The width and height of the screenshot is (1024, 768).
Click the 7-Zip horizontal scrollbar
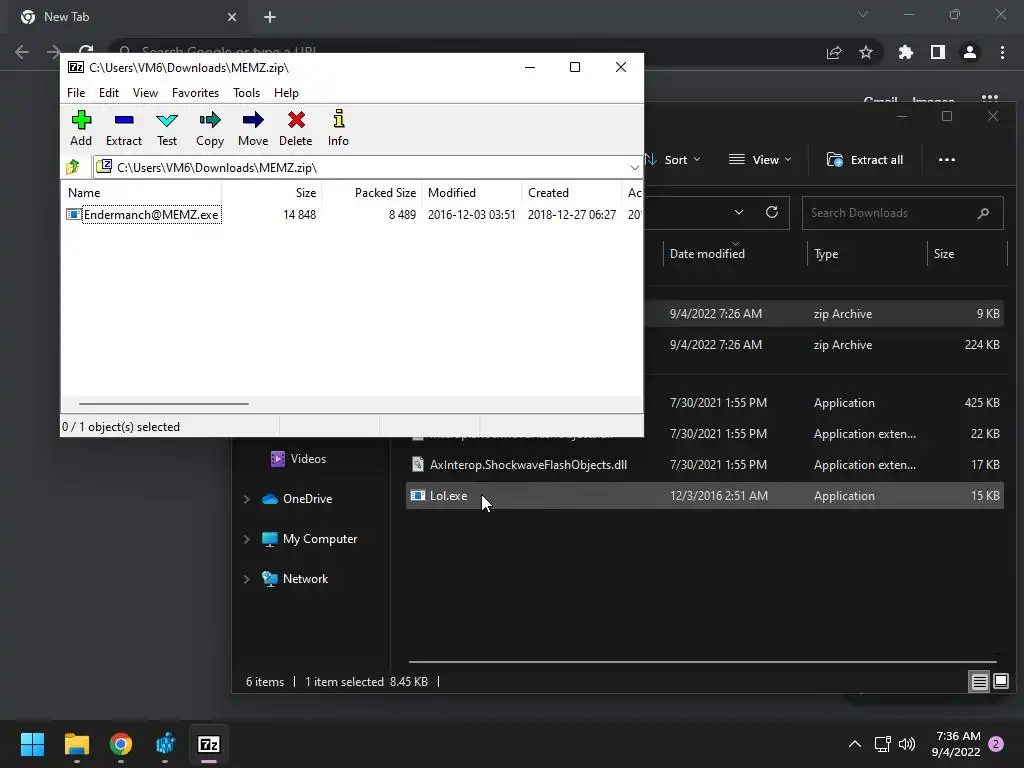[x=163, y=404]
